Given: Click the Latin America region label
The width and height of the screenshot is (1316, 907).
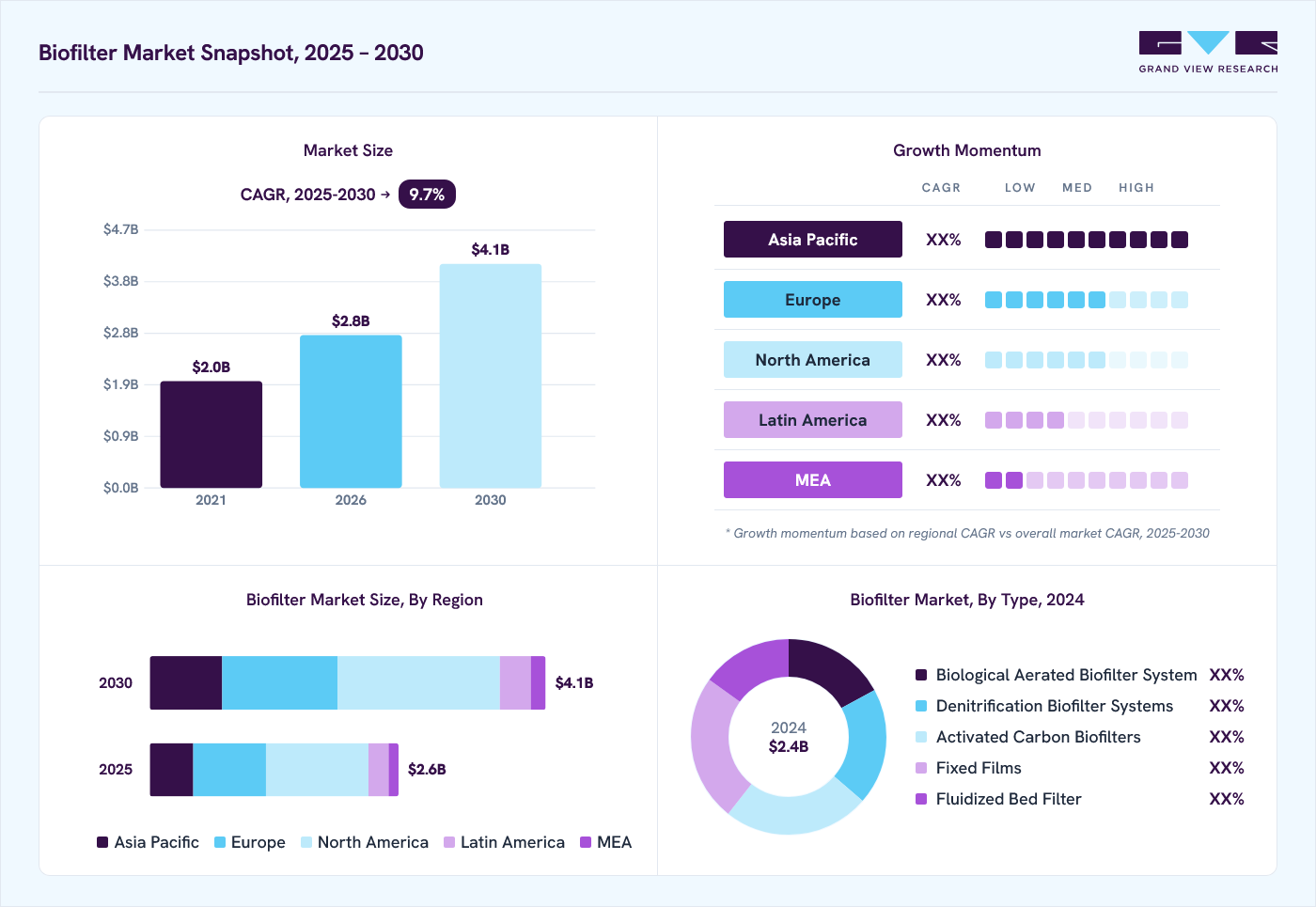Looking at the screenshot, I should coord(813,420).
